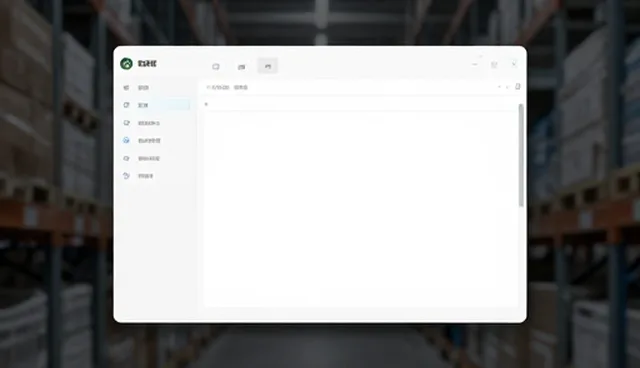The image size is (640, 368).
Task: Minimize the application window
Action: 475,64
